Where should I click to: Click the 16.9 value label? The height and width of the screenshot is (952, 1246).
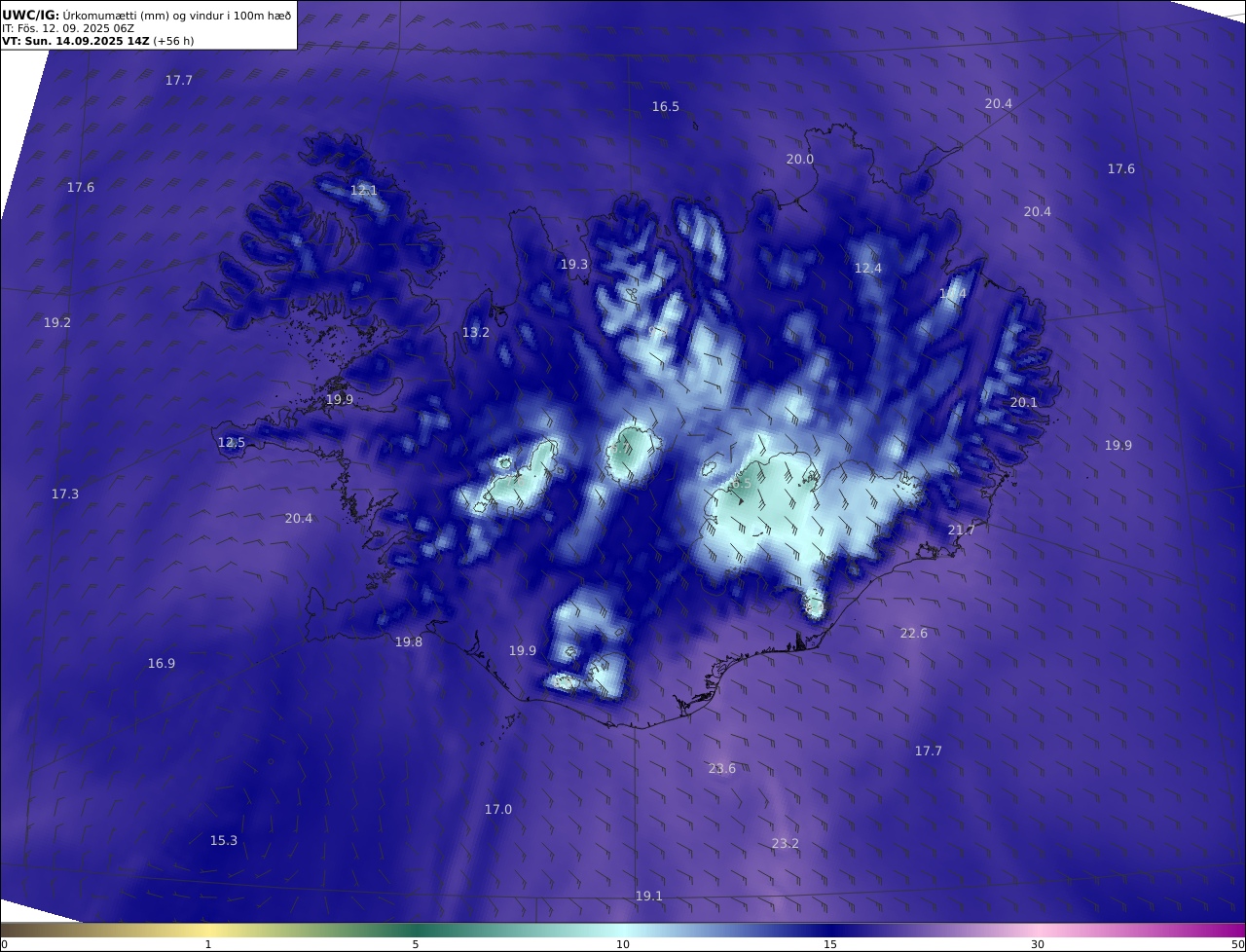(162, 664)
